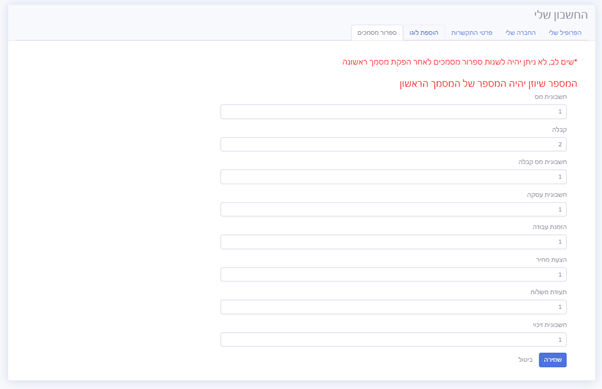Save with the blue שמירה button
The height and width of the screenshot is (389, 602).
pos(552,360)
